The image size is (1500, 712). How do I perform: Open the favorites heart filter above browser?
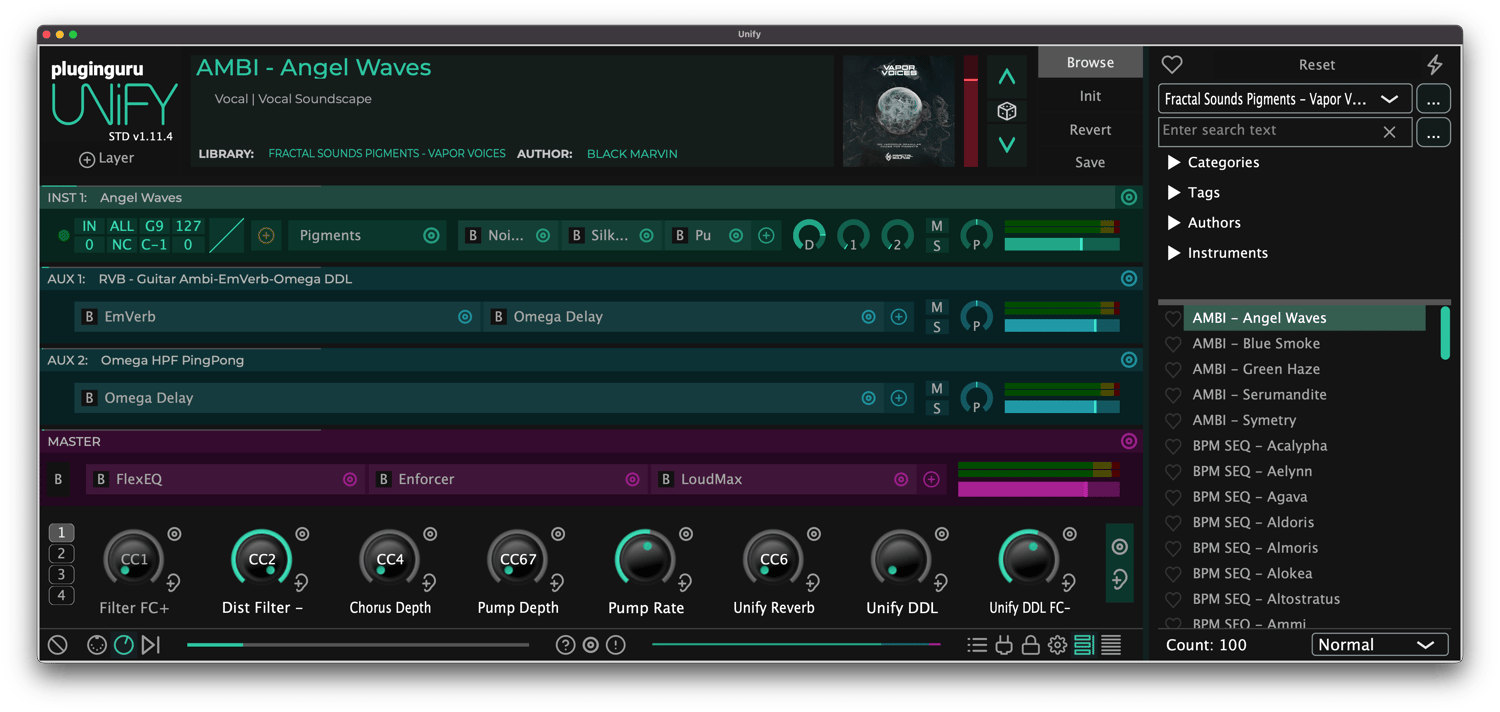click(x=1172, y=64)
